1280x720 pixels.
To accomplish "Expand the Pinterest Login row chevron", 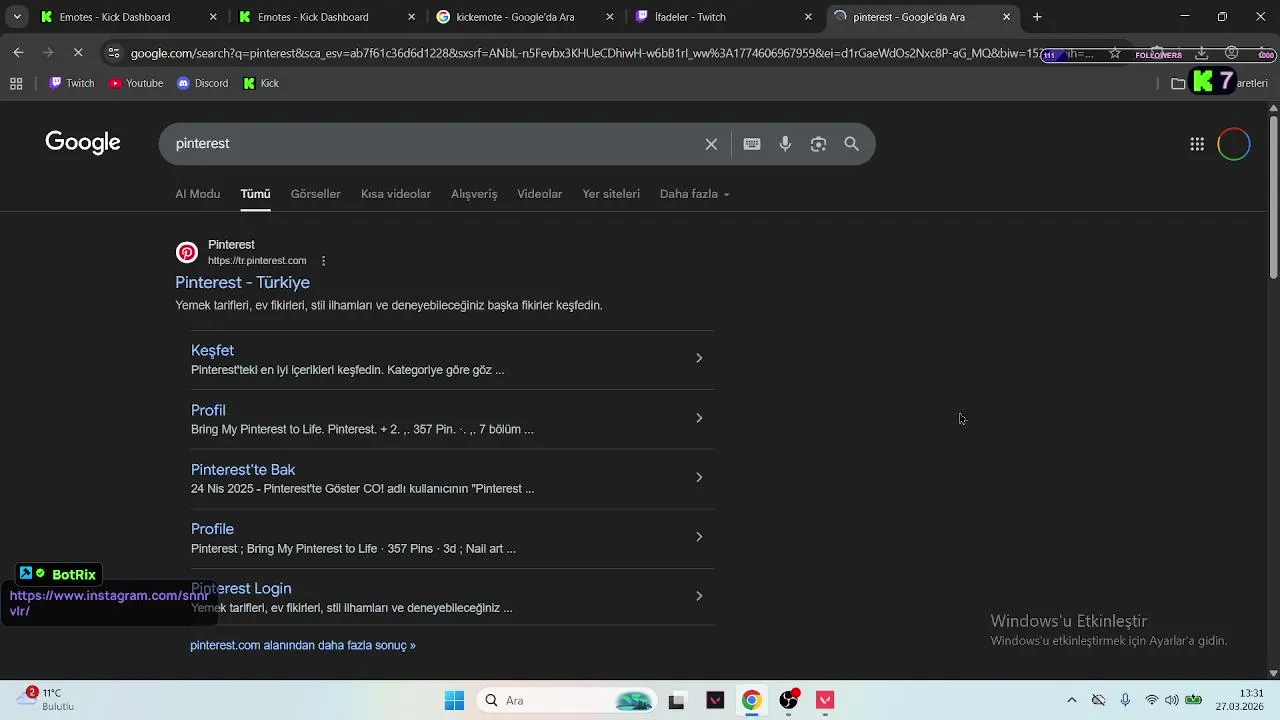I will click(x=699, y=596).
